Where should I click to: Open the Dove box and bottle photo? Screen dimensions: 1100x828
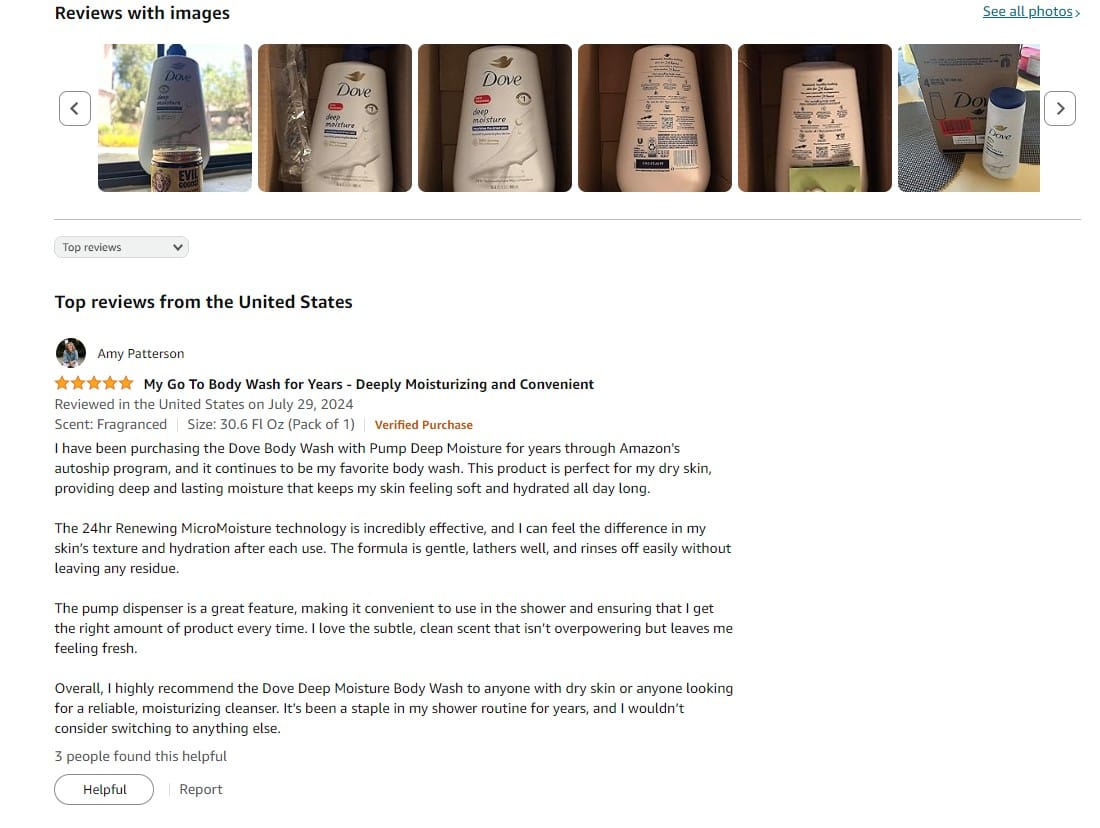coord(969,118)
